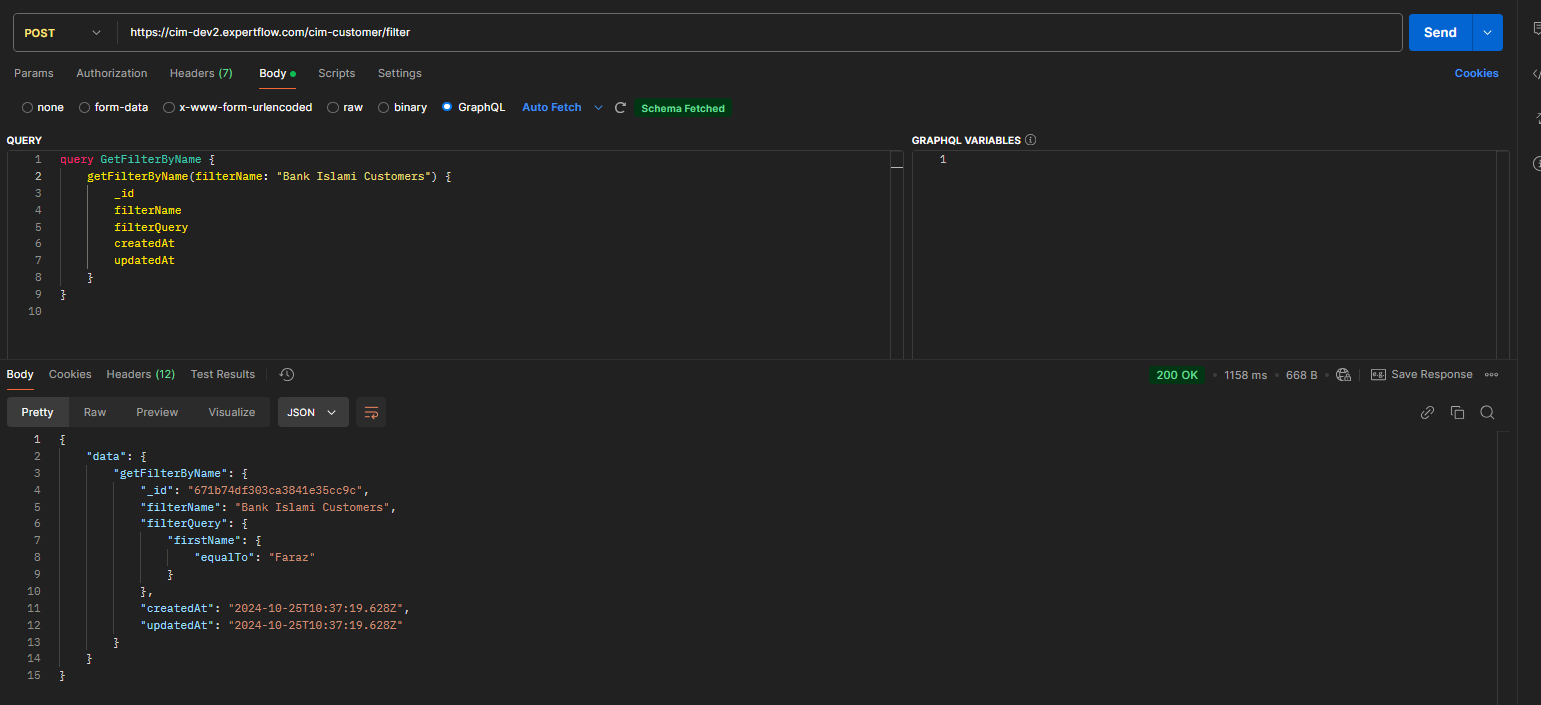Toggle the wrap lines icon
The image size is (1541, 705).
(371, 412)
